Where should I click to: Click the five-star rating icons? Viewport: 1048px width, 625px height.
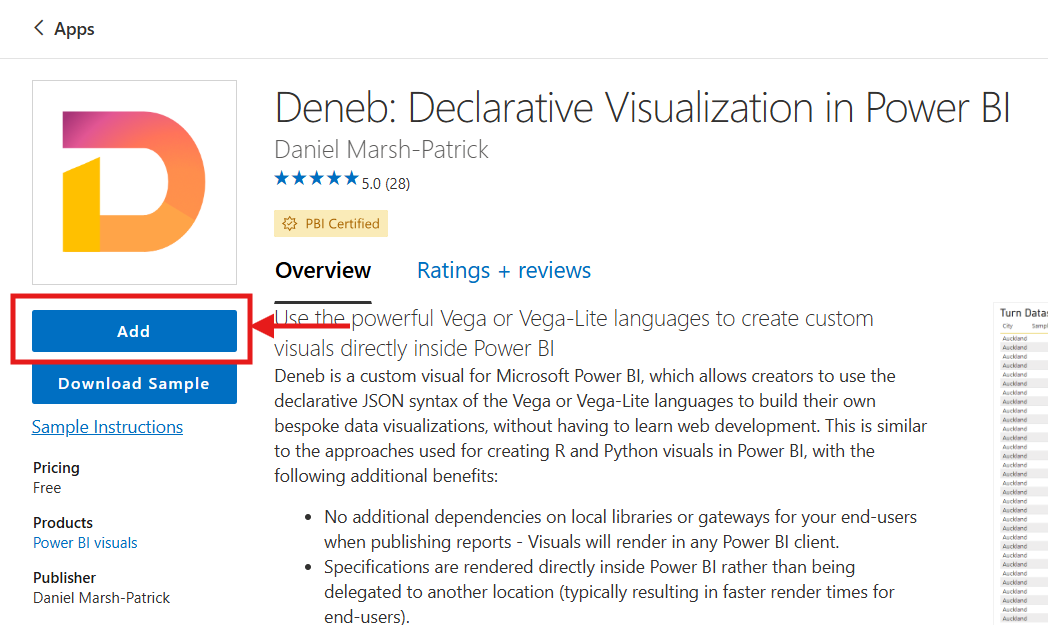pyautogui.click(x=317, y=178)
